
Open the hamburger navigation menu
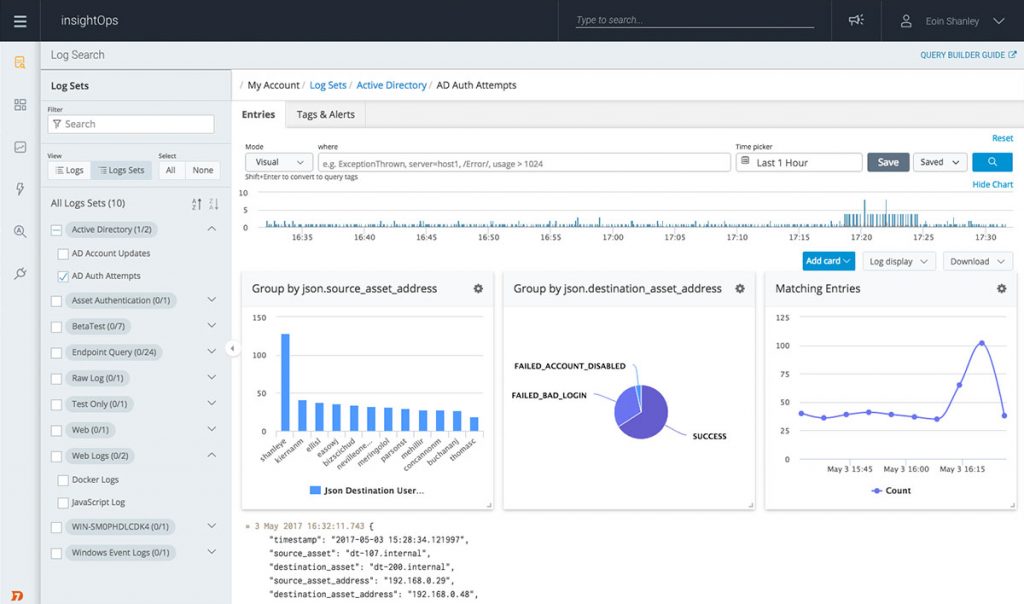click(20, 21)
